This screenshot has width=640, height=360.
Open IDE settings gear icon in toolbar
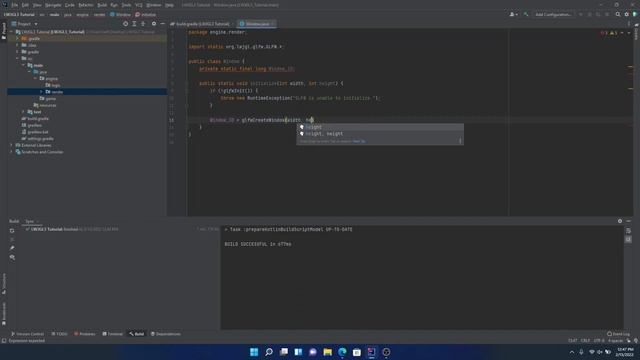coord(627,14)
